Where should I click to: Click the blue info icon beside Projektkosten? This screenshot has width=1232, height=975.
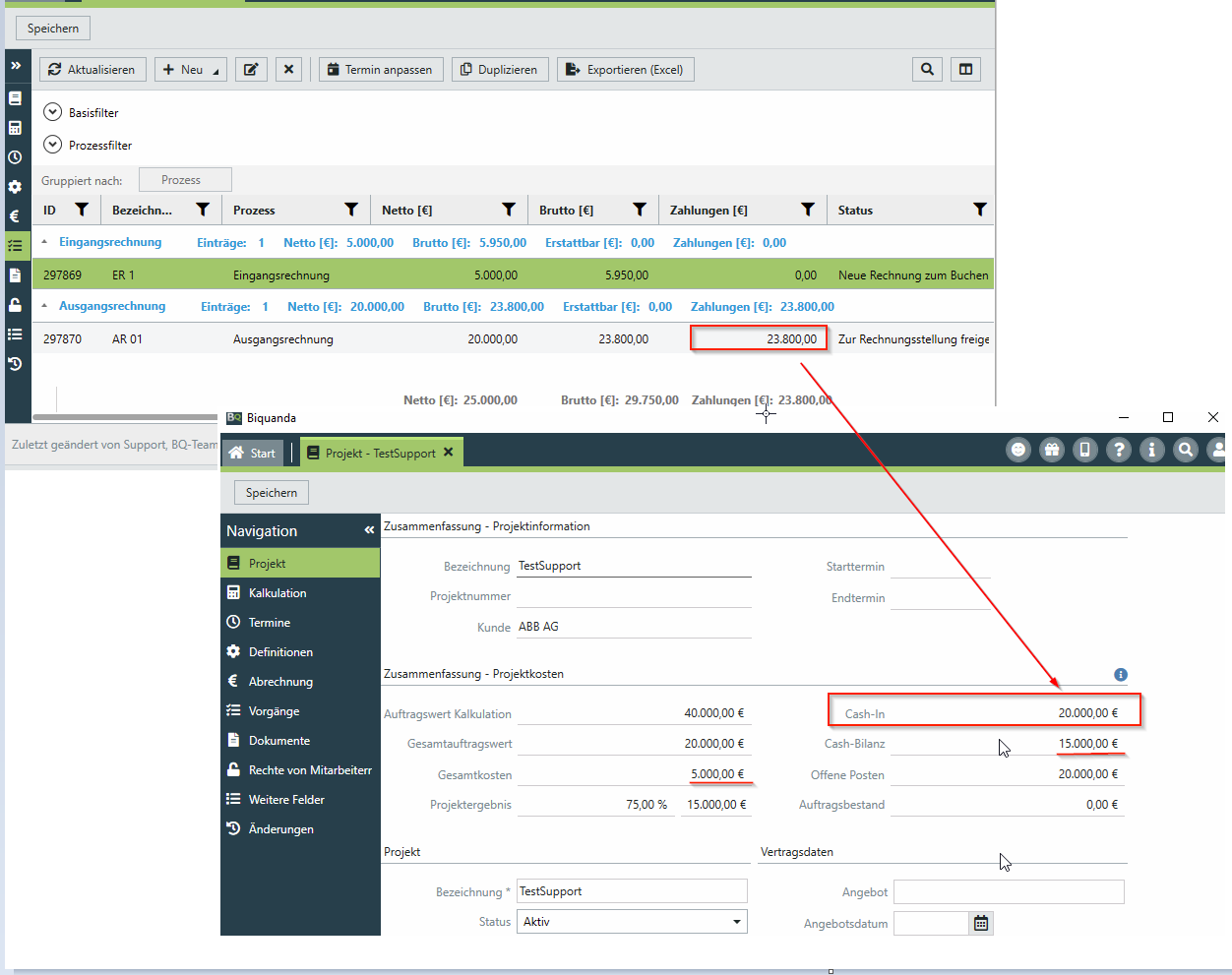(1120, 675)
